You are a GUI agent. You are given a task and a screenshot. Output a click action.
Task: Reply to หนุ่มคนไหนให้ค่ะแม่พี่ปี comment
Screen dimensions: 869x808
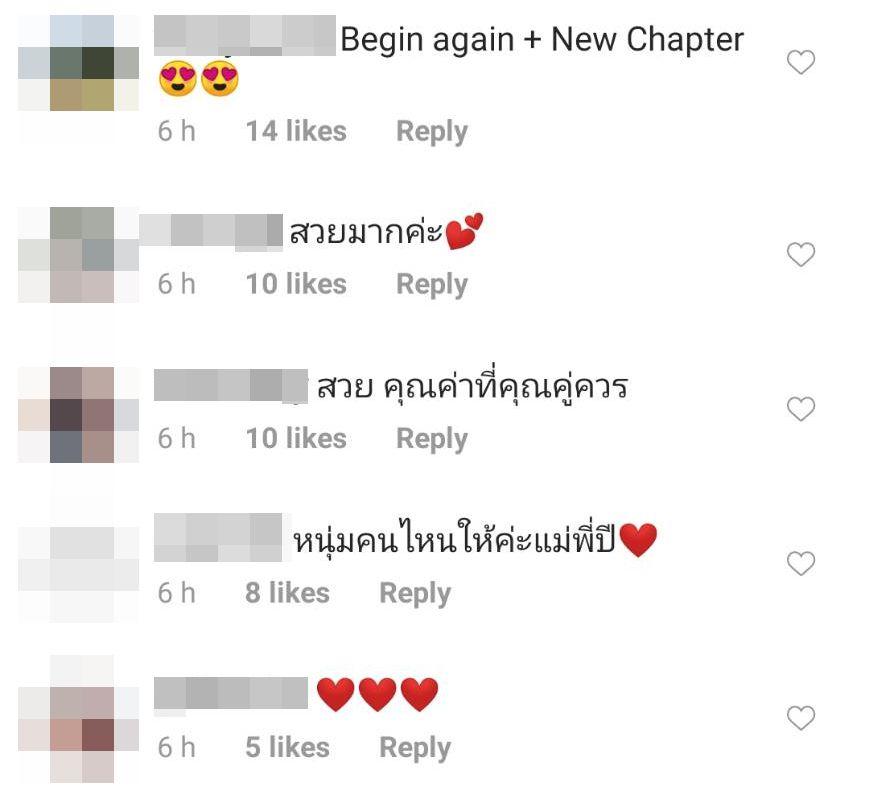(x=415, y=594)
